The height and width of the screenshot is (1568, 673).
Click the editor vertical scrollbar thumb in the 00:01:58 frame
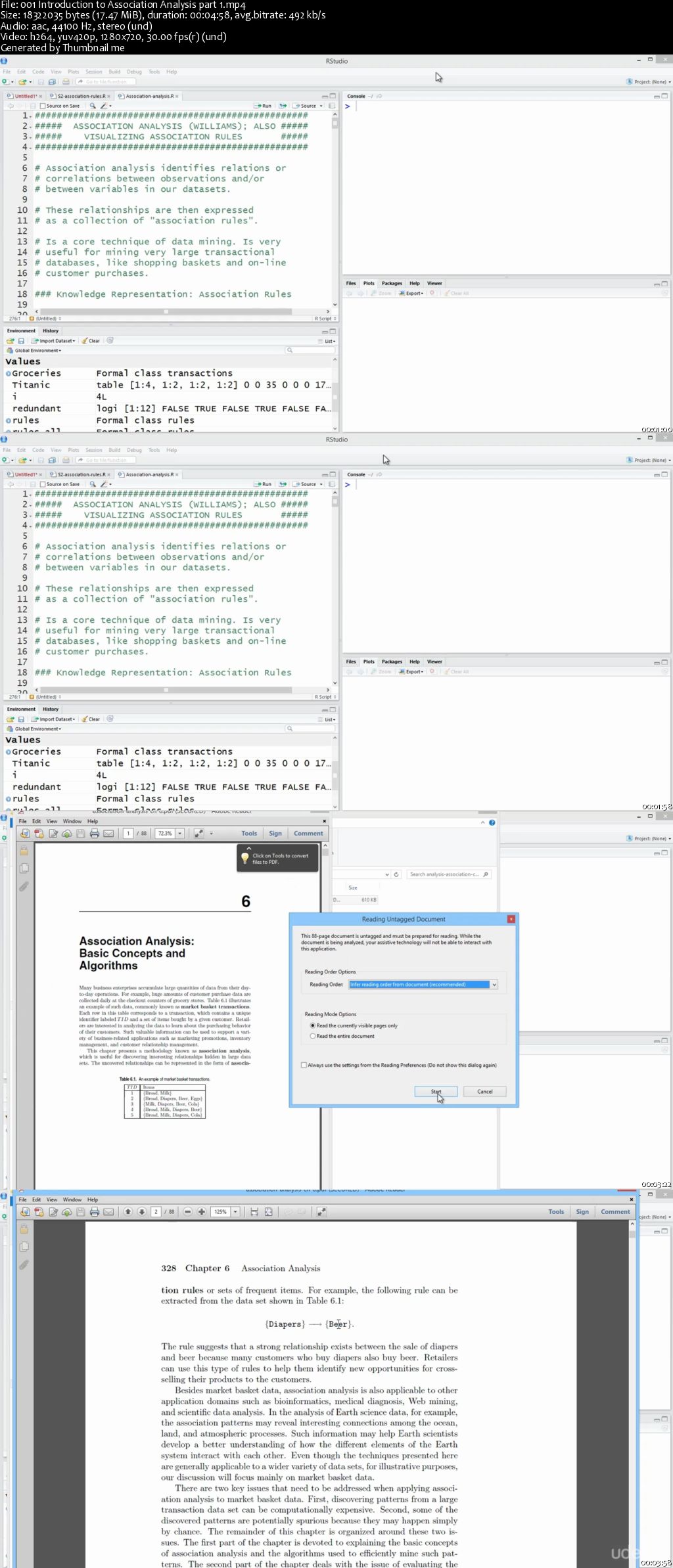[x=335, y=502]
